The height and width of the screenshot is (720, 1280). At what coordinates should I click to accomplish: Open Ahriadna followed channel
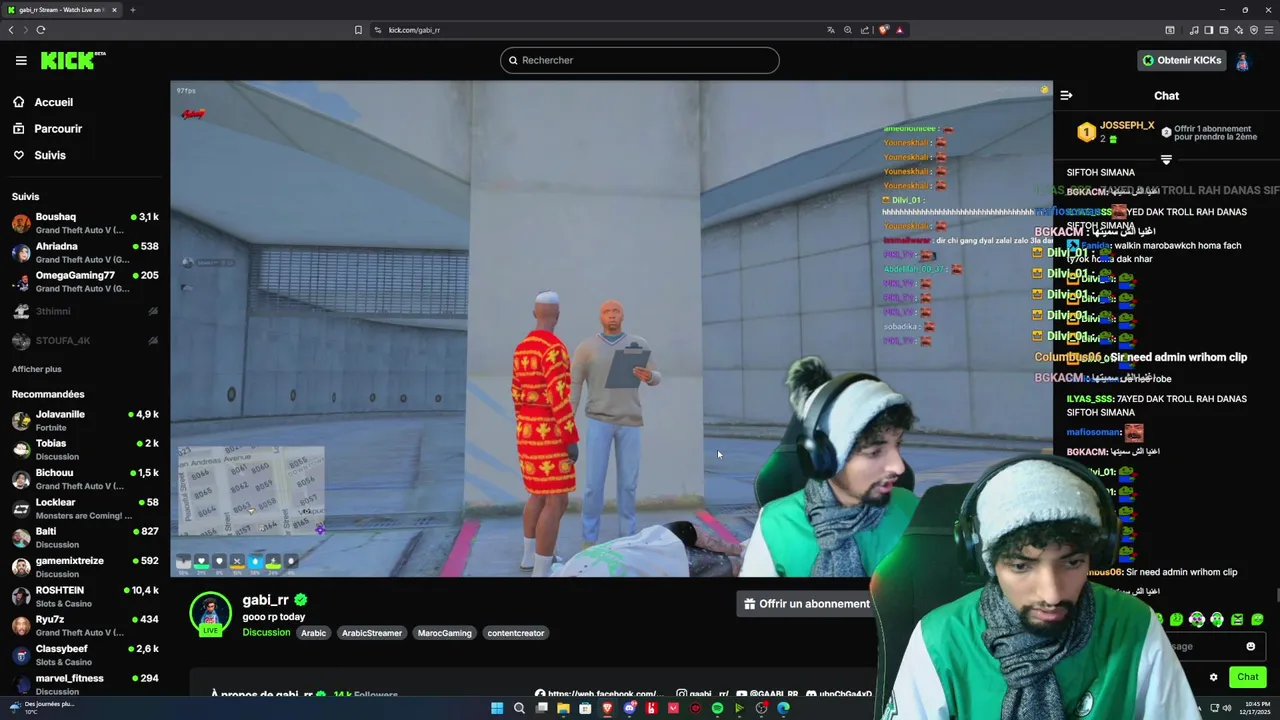[x=85, y=252]
